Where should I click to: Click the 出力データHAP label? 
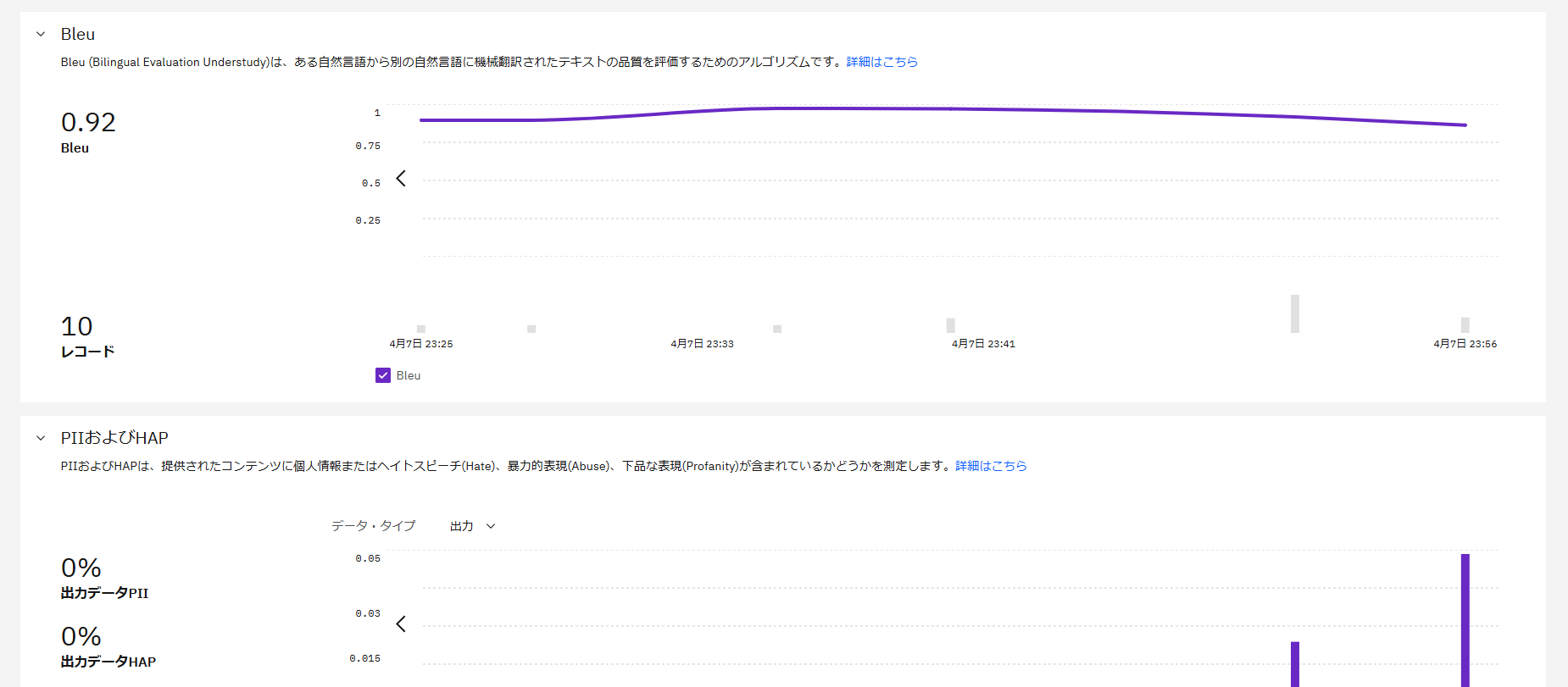click(x=108, y=662)
